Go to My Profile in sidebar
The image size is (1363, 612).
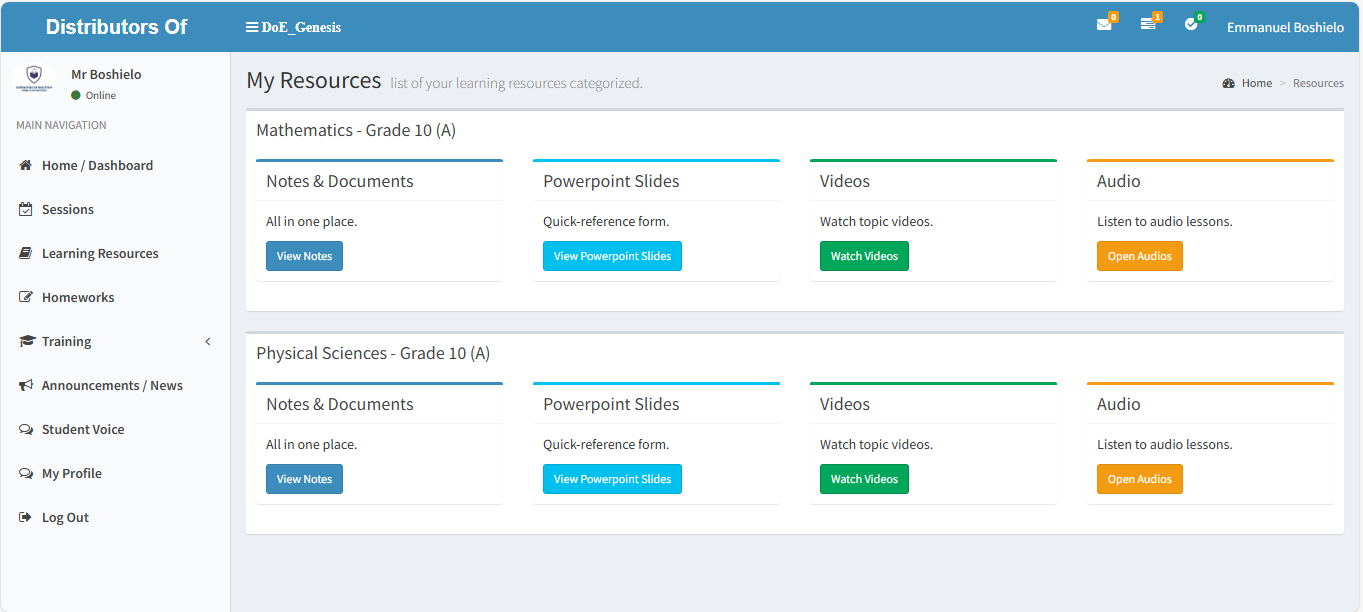(71, 474)
